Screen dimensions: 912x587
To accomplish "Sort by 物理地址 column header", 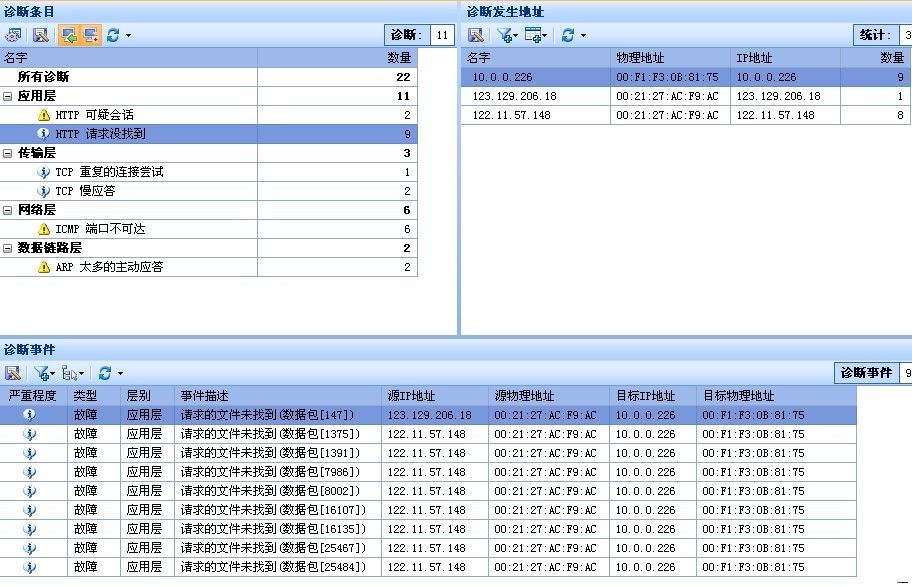I will (x=640, y=58).
